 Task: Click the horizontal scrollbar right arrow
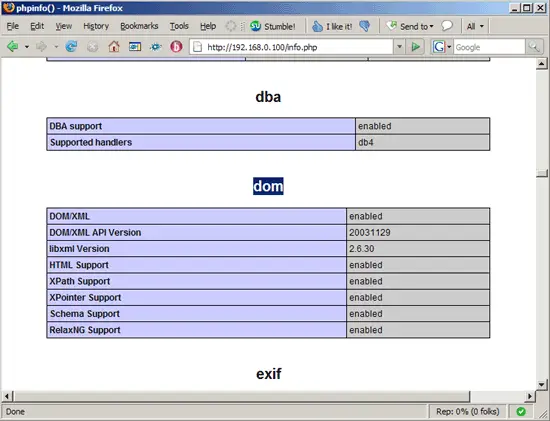[530, 396]
